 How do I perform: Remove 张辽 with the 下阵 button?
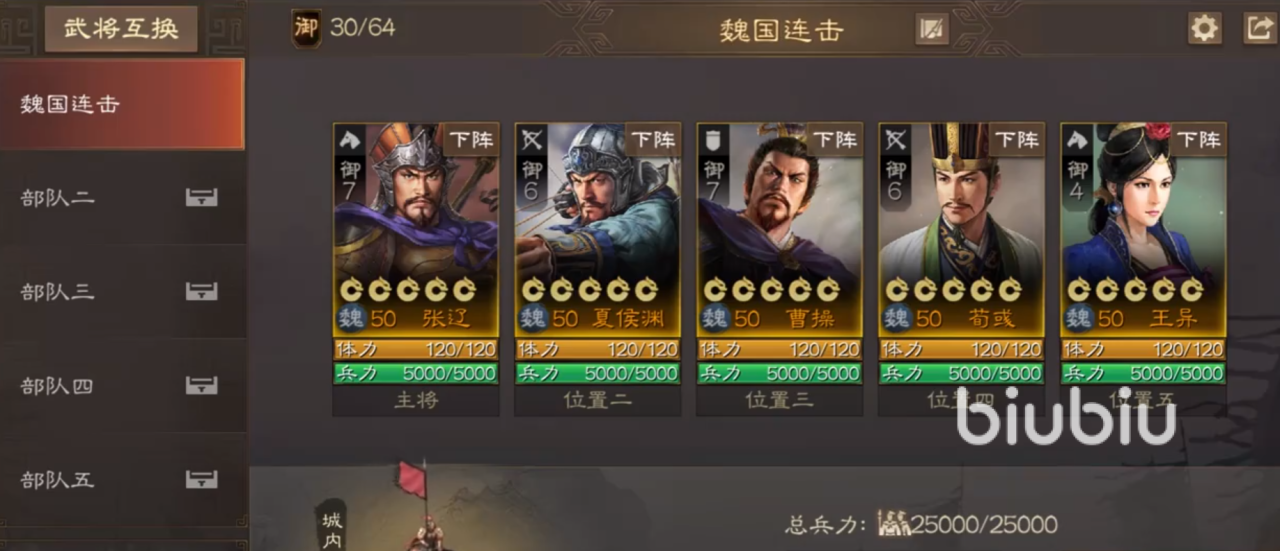point(471,140)
